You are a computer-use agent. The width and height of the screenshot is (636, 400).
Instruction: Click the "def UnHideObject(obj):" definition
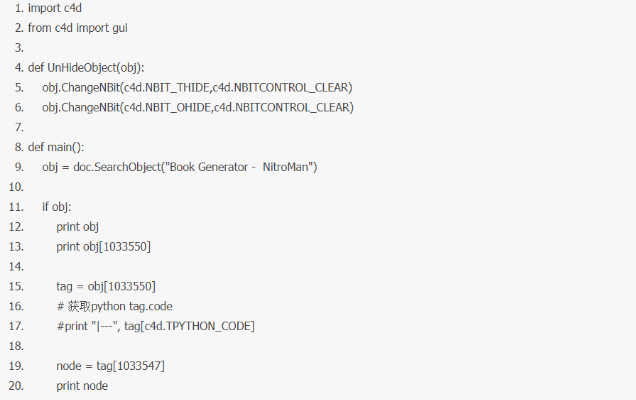86,68
